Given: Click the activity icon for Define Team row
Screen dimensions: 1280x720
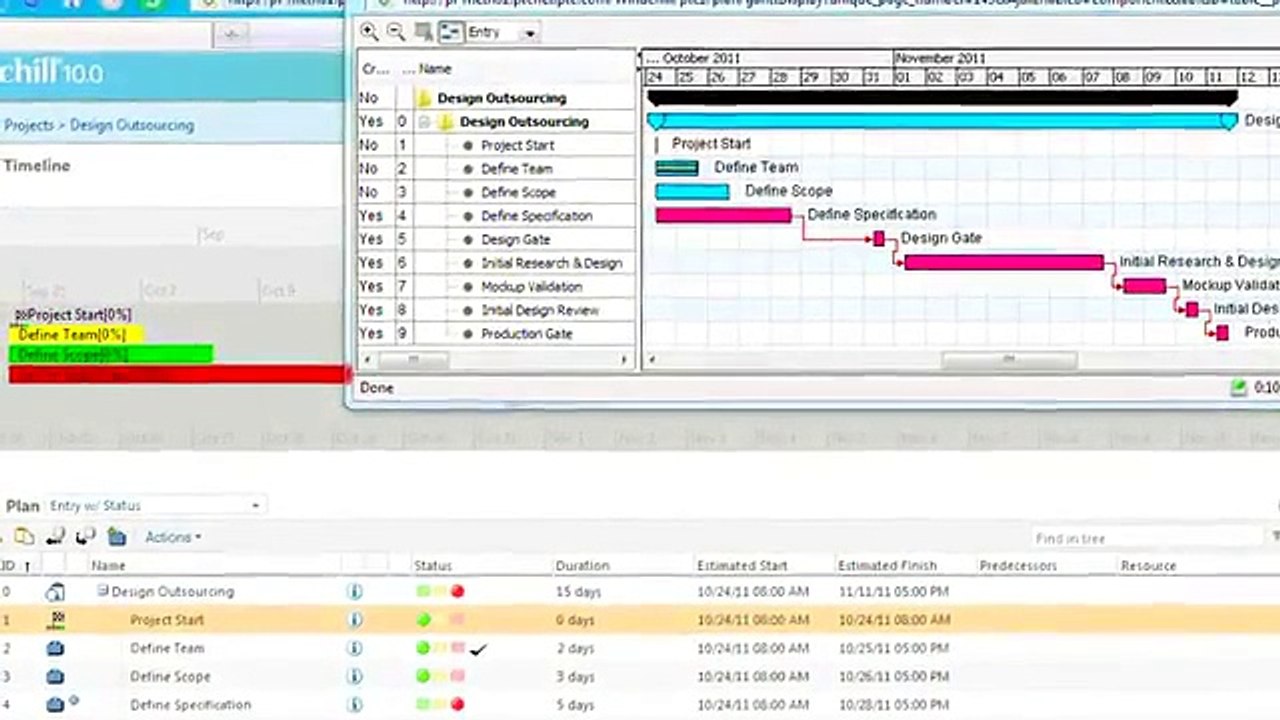Looking at the screenshot, I should (x=56, y=648).
